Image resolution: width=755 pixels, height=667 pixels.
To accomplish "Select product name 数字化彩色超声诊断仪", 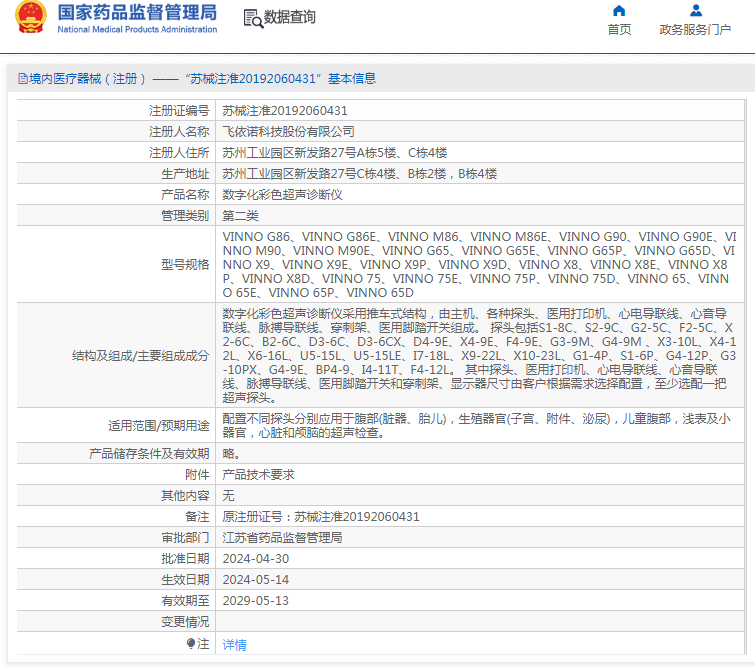I will 282,195.
